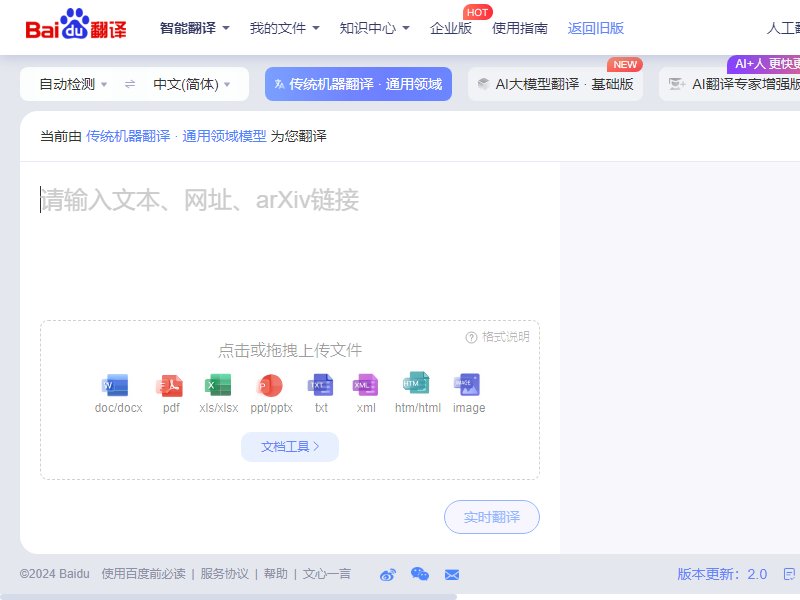Select the image file icon
This screenshot has height=600, width=800.
point(467,386)
